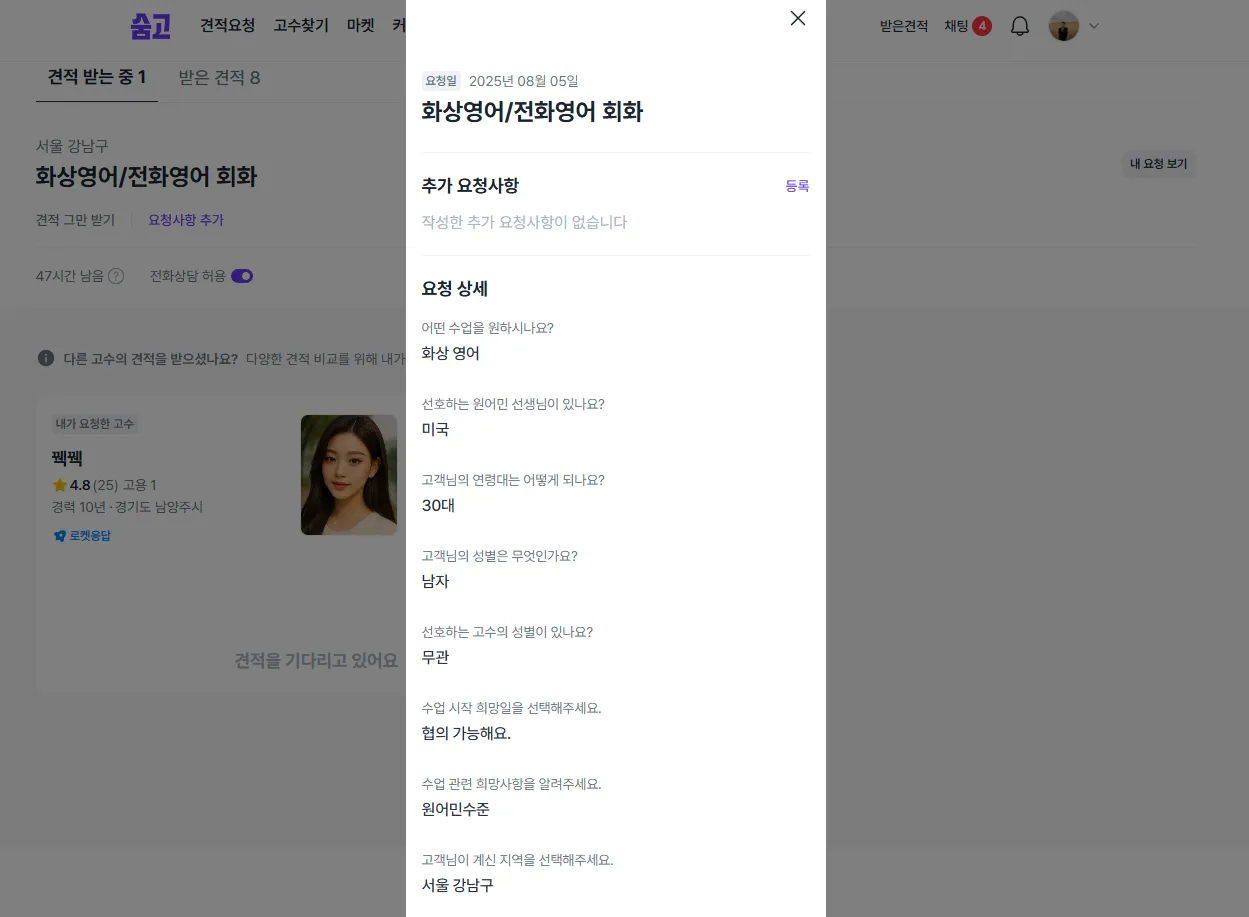
Task: Click the answer 미국
Action: coord(436,429)
